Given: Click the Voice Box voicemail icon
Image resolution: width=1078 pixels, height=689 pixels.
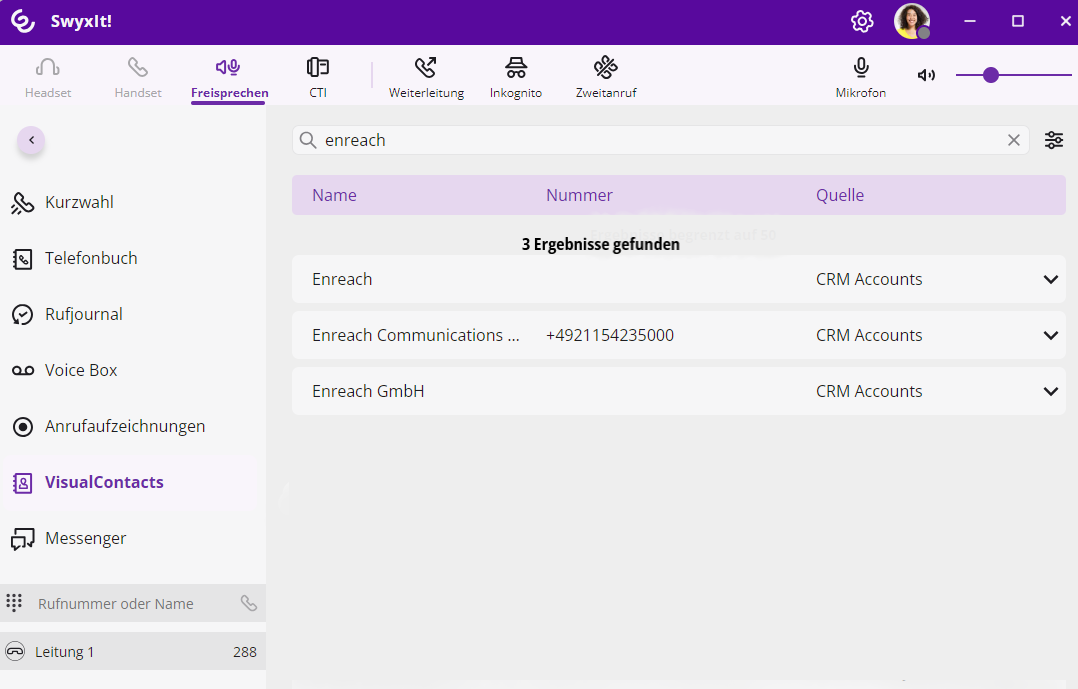Looking at the screenshot, I should (23, 371).
